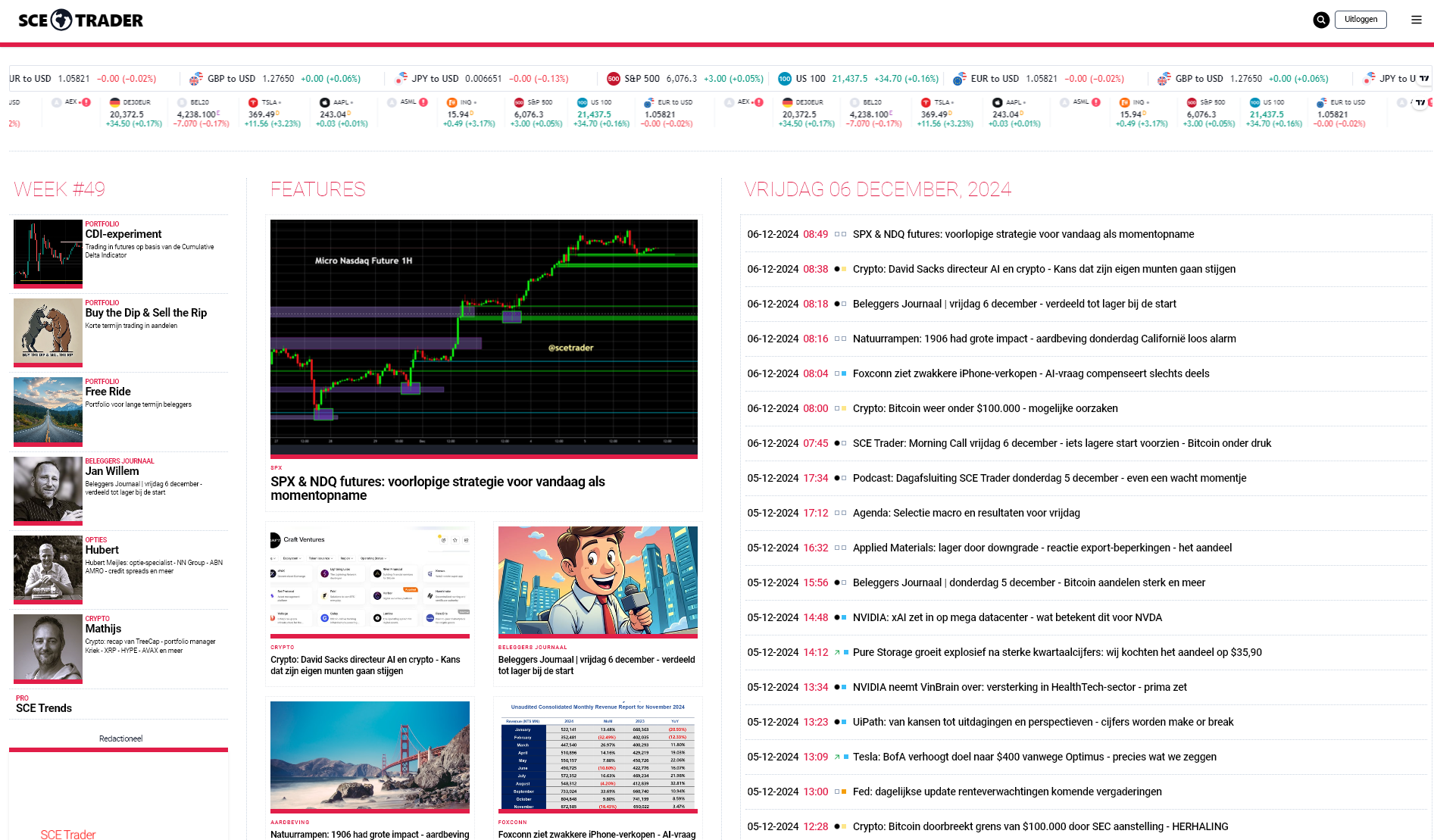Open the Fed renteverwachtingen headline

(x=1008, y=792)
